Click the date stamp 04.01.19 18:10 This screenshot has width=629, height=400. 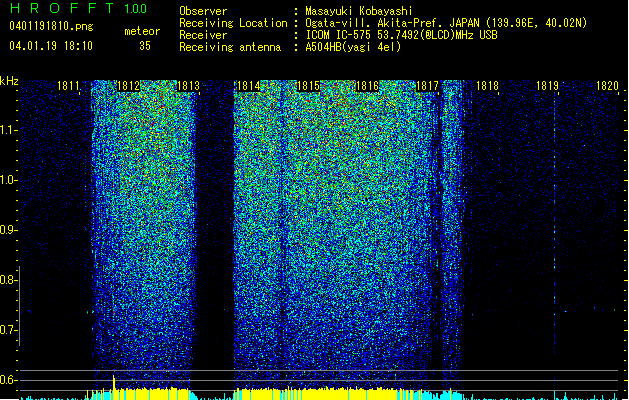(x=51, y=46)
